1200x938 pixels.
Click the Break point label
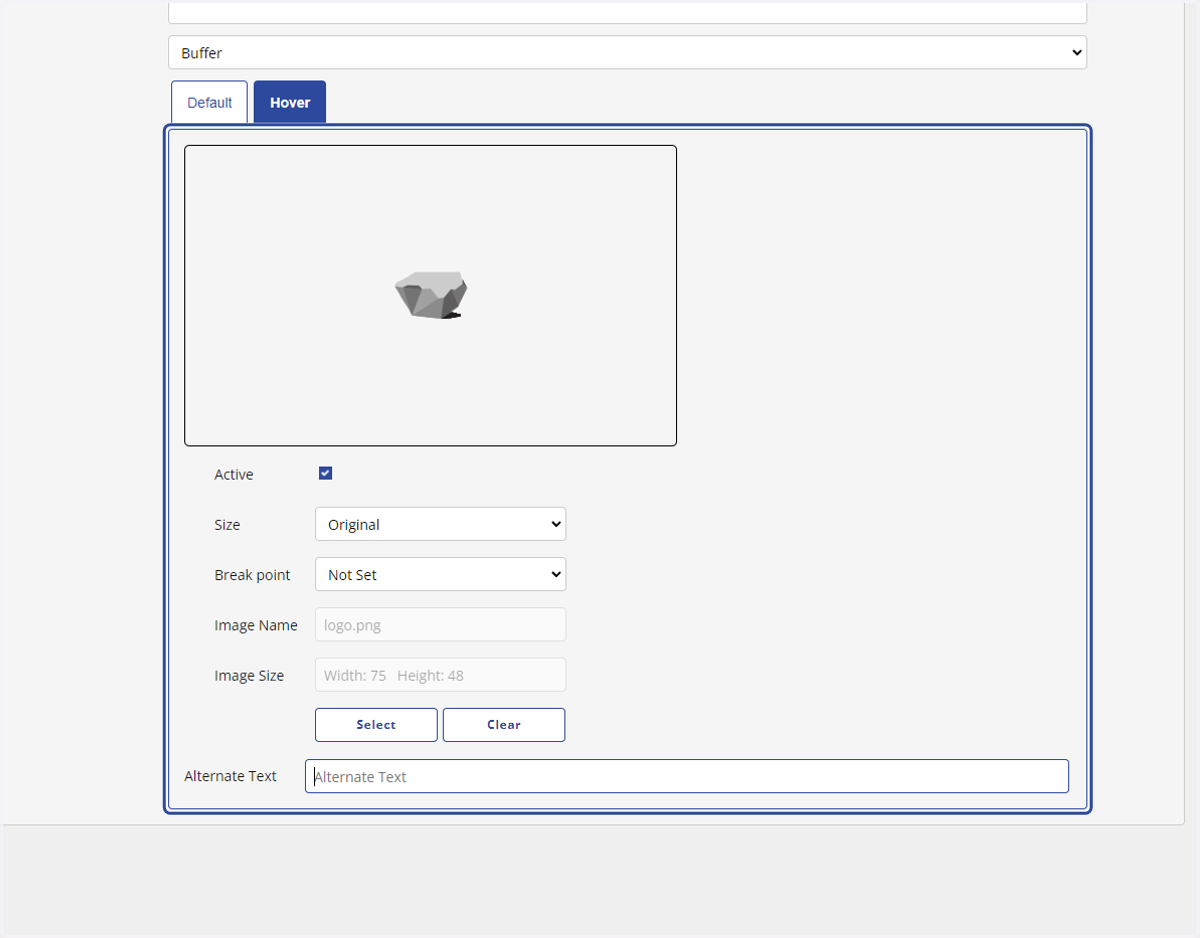(x=252, y=575)
